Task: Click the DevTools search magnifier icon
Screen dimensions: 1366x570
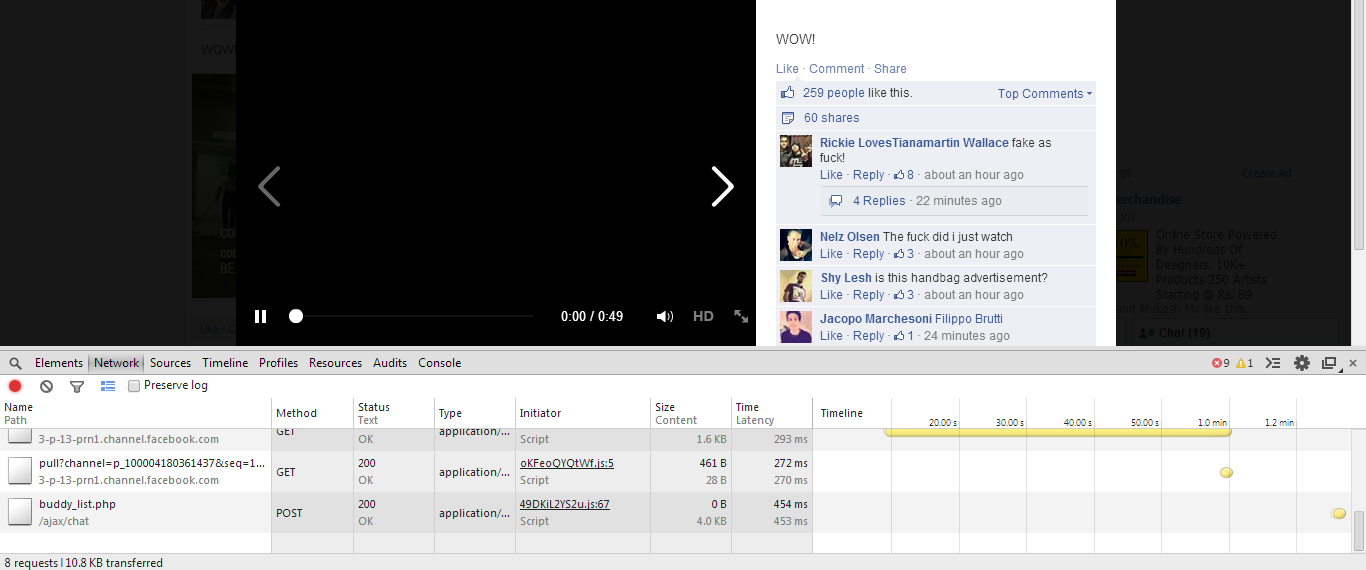Action: pos(16,363)
